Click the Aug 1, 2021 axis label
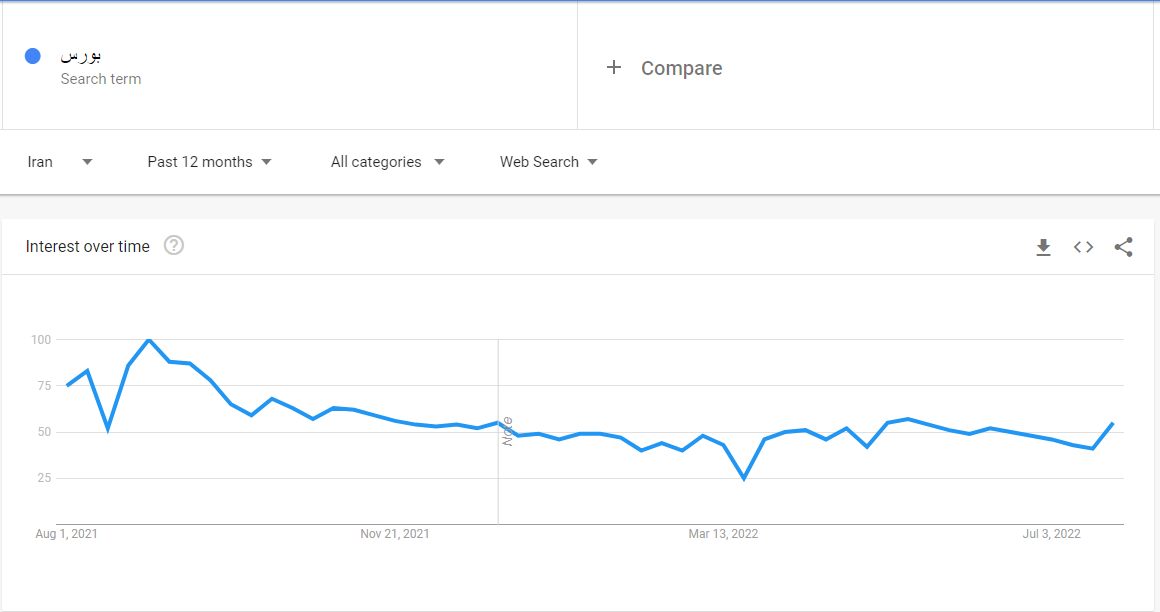Image resolution: width=1160 pixels, height=612 pixels. pos(67,534)
